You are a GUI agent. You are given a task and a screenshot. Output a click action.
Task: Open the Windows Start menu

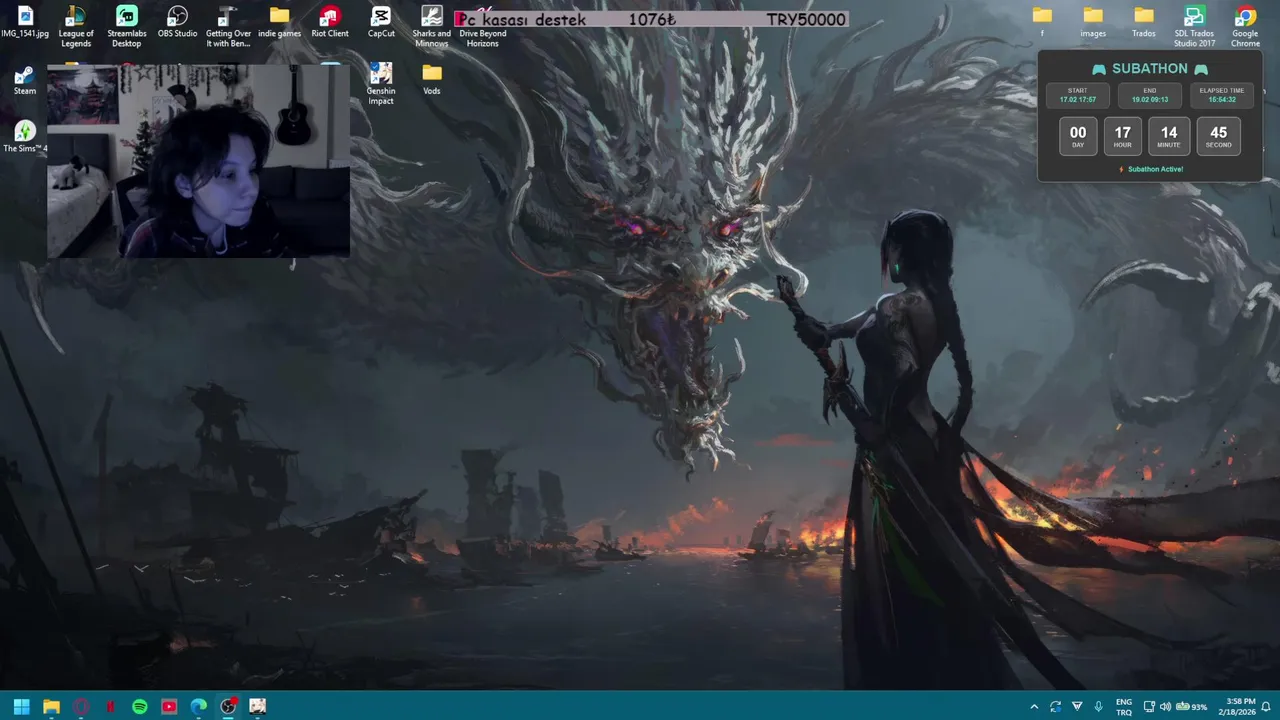pyautogui.click(x=21, y=706)
